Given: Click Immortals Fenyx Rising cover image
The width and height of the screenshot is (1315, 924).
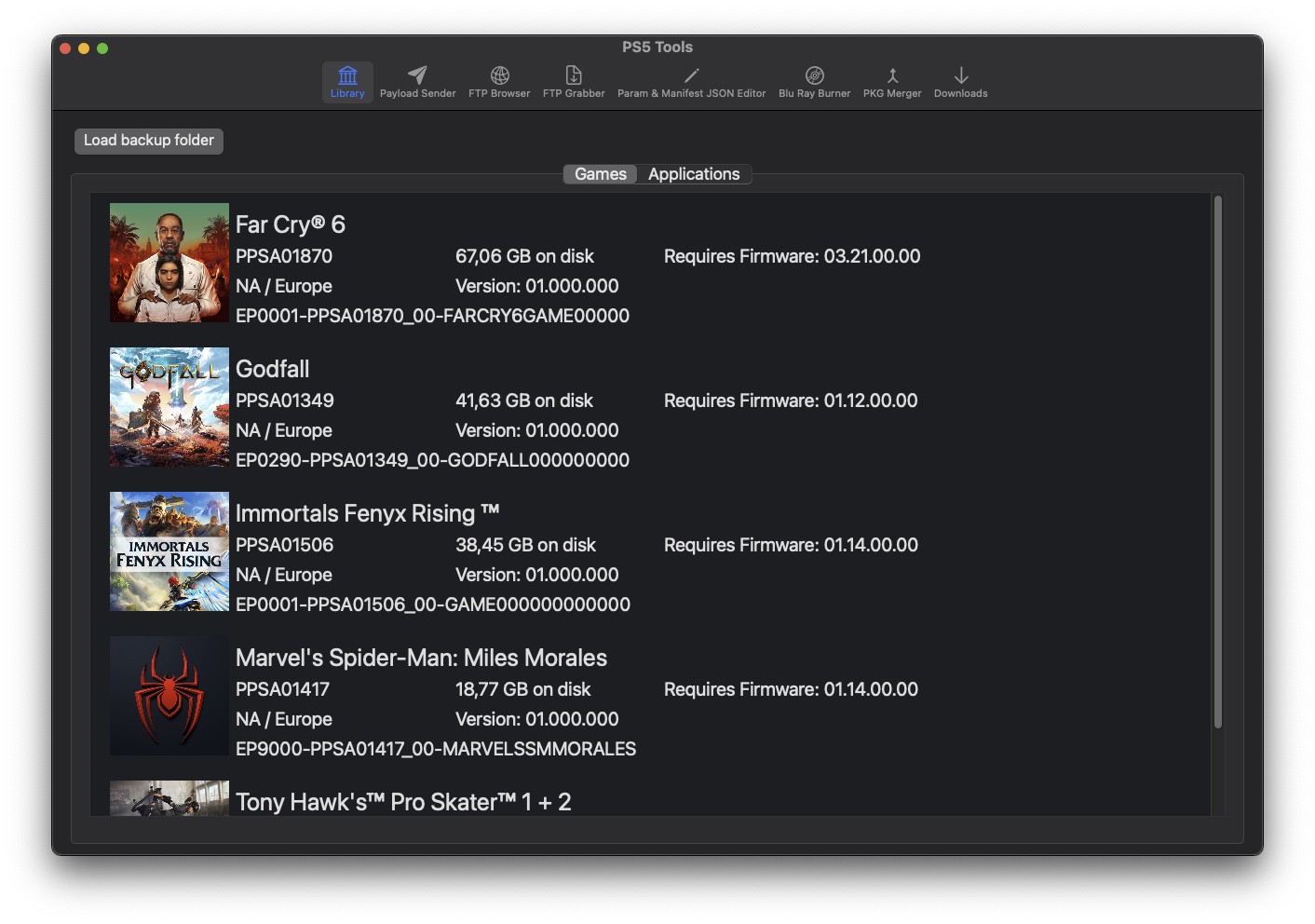Looking at the screenshot, I should pos(169,551).
